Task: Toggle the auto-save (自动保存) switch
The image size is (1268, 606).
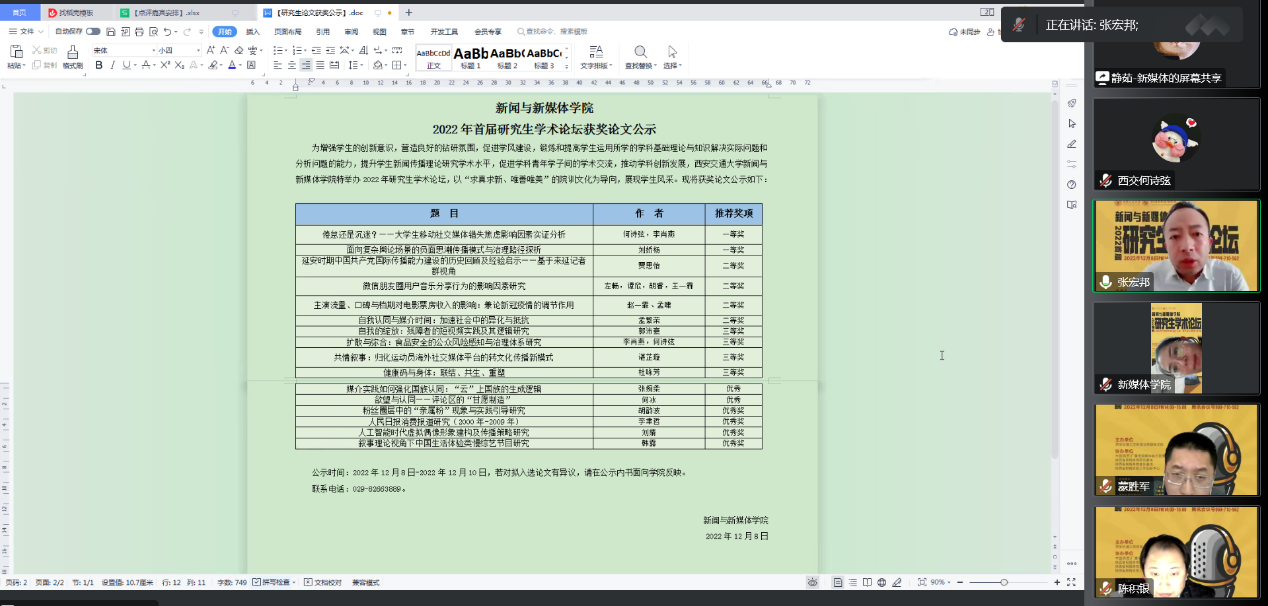Action: (x=93, y=31)
